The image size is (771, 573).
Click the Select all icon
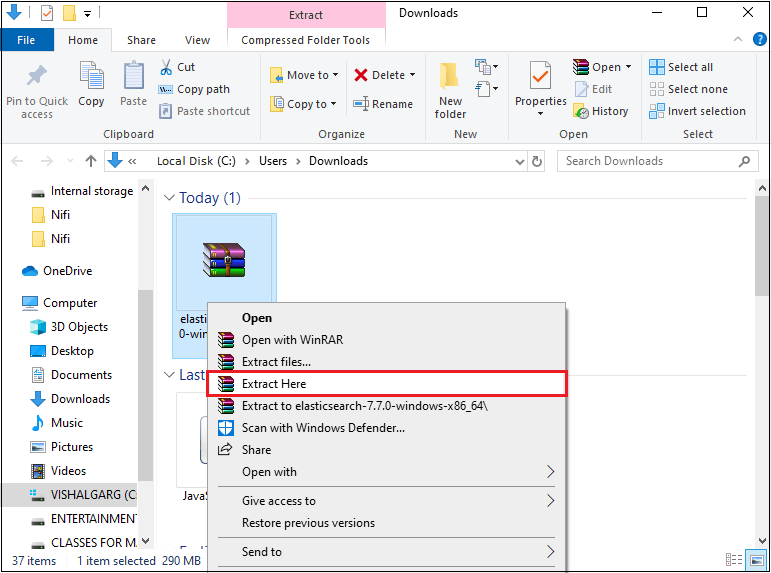tap(656, 67)
